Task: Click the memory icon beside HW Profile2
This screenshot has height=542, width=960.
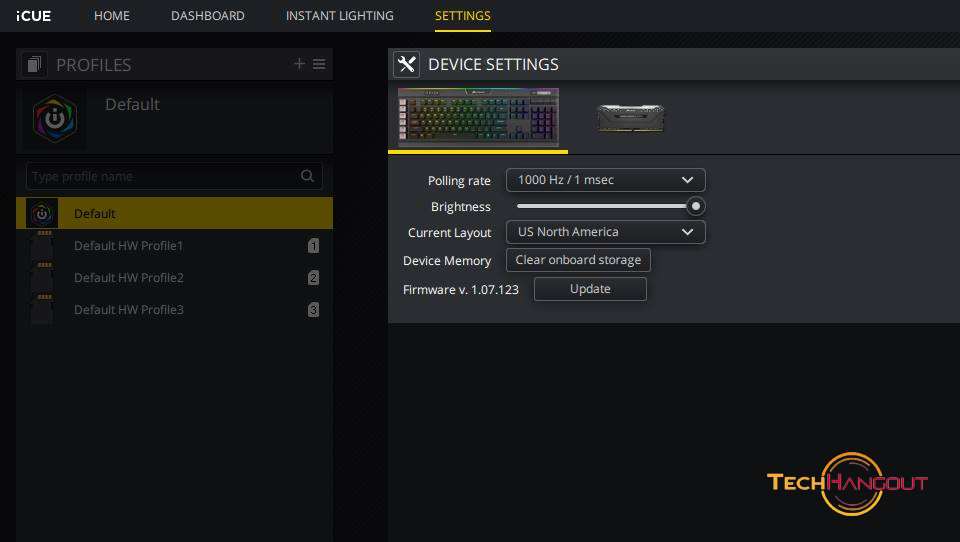Action: pos(43,277)
